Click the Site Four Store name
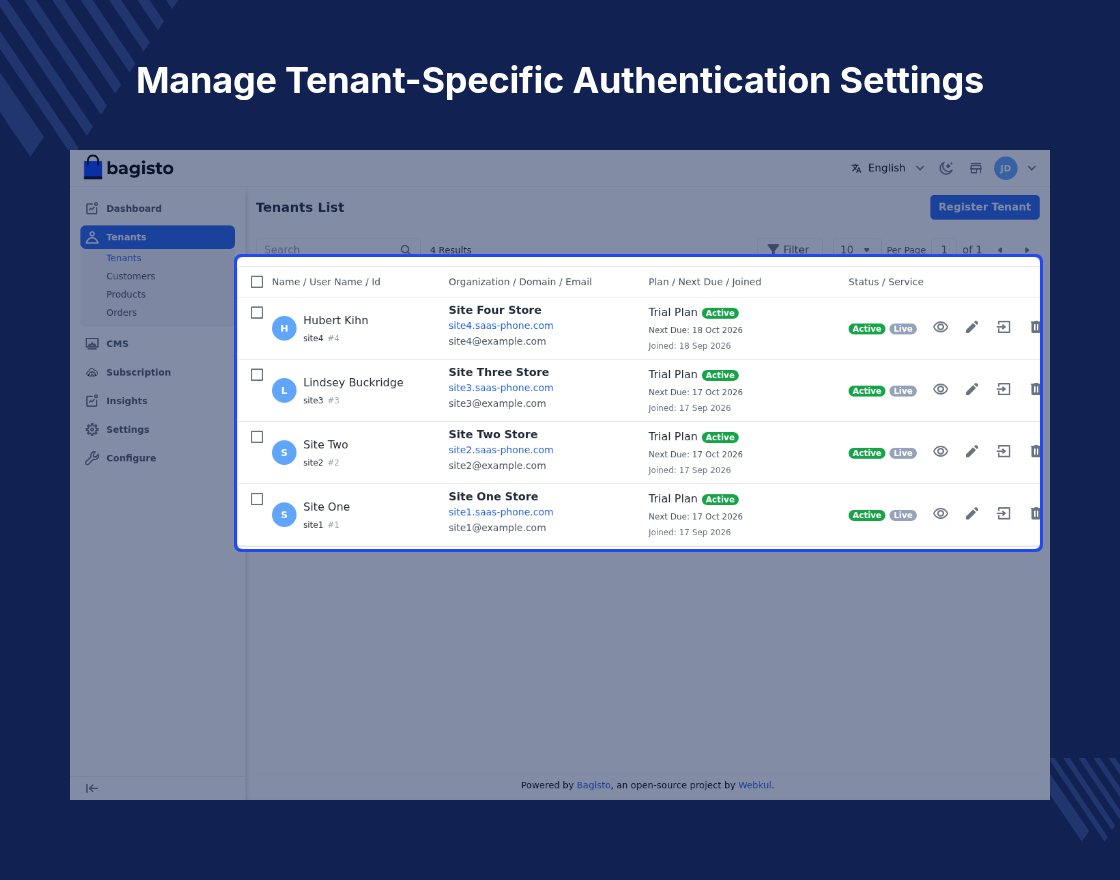Screen dimensions: 1120x880 495,310
